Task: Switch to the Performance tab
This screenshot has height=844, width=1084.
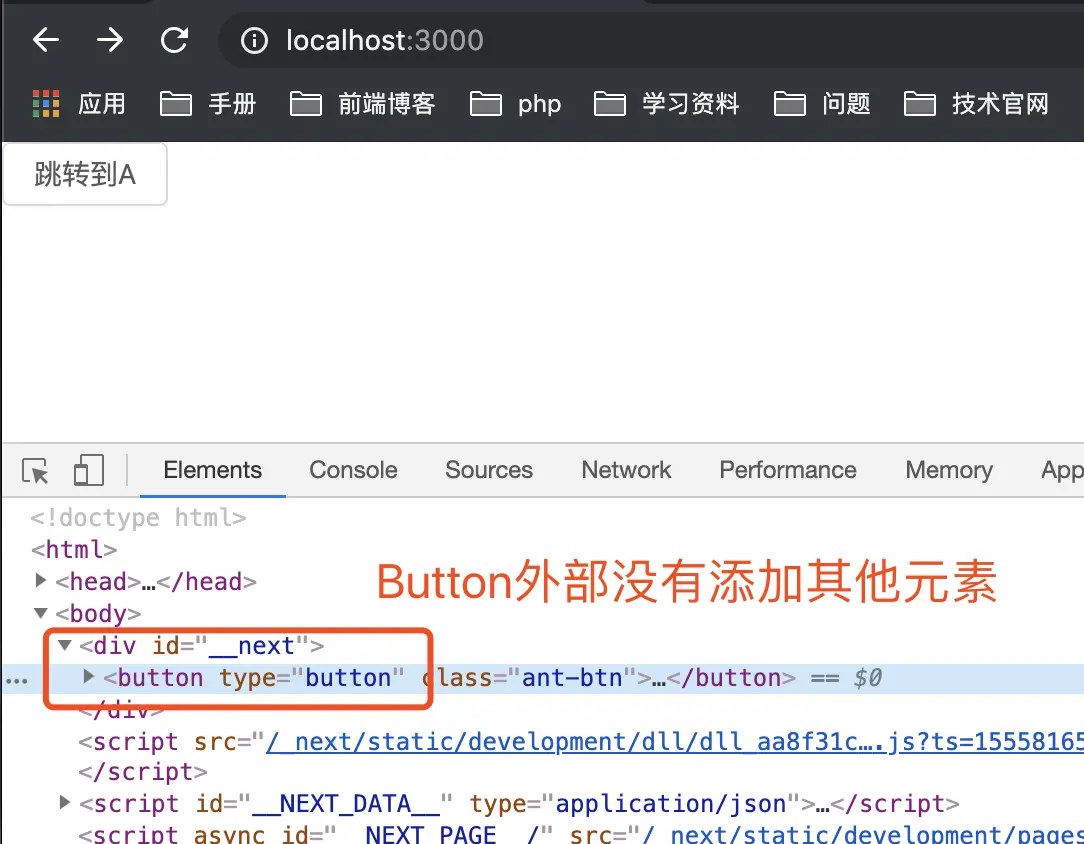Action: 788,470
